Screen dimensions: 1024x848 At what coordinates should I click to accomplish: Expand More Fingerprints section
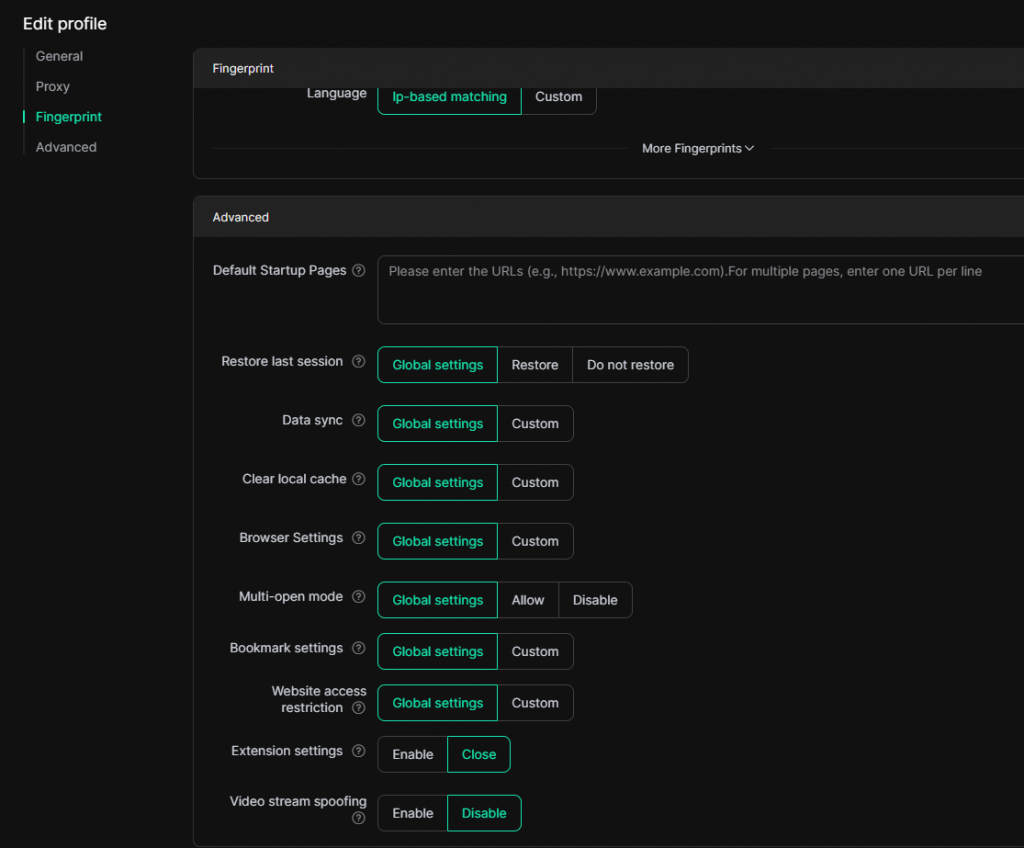pos(697,149)
